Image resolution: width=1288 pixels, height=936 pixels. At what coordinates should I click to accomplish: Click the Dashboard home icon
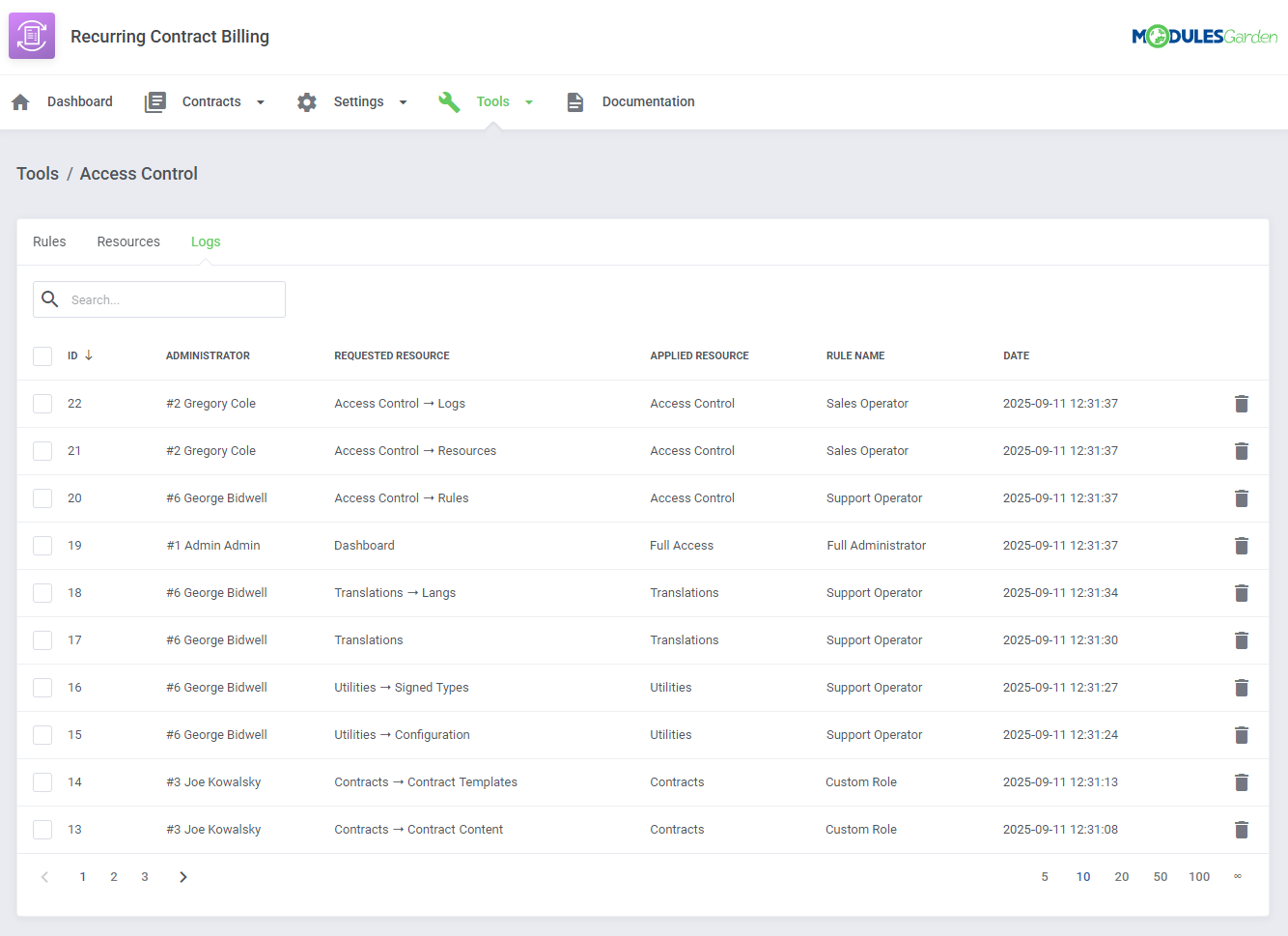pyautogui.click(x=20, y=101)
